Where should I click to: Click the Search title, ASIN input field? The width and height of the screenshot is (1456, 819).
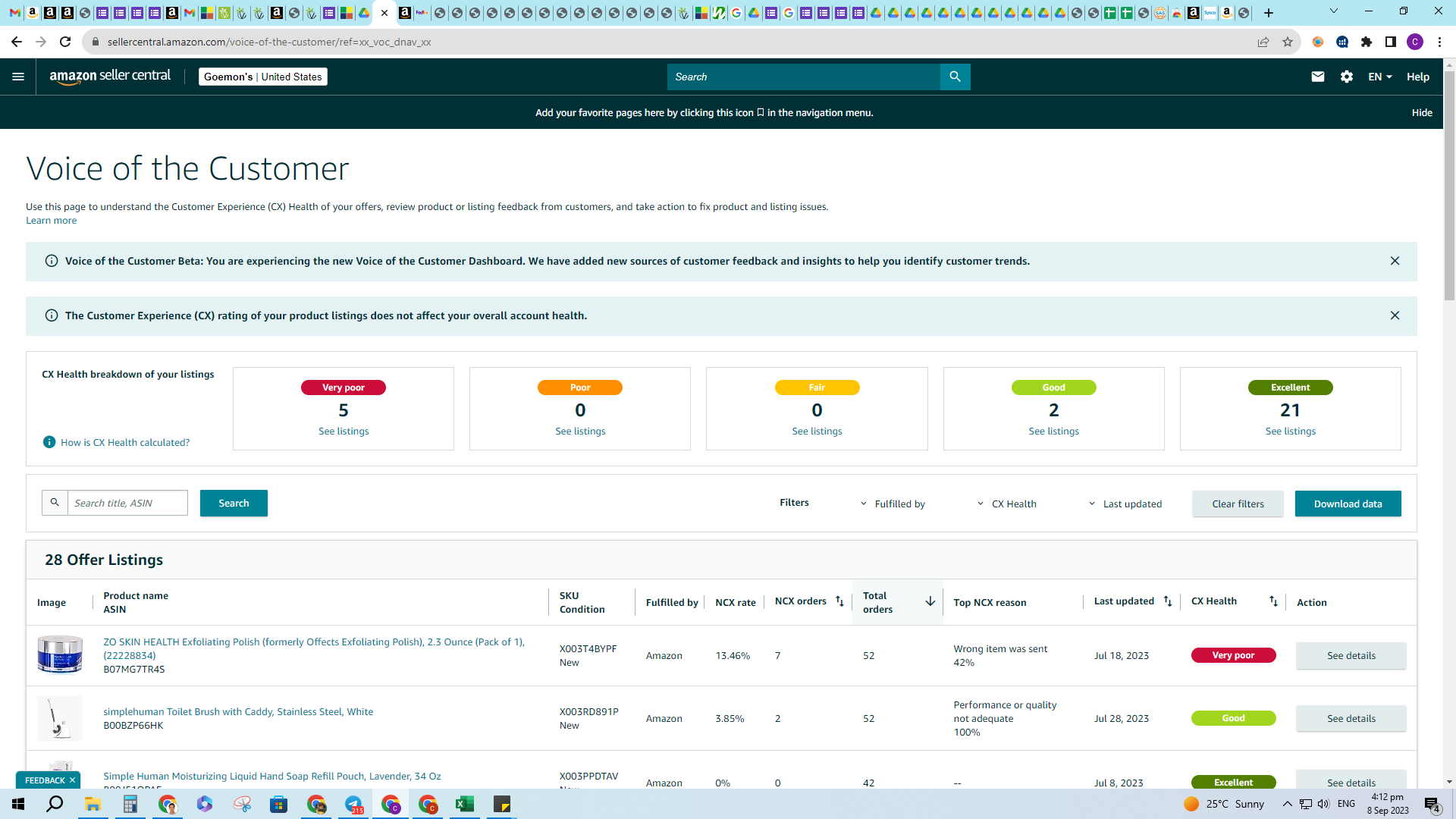(x=127, y=503)
